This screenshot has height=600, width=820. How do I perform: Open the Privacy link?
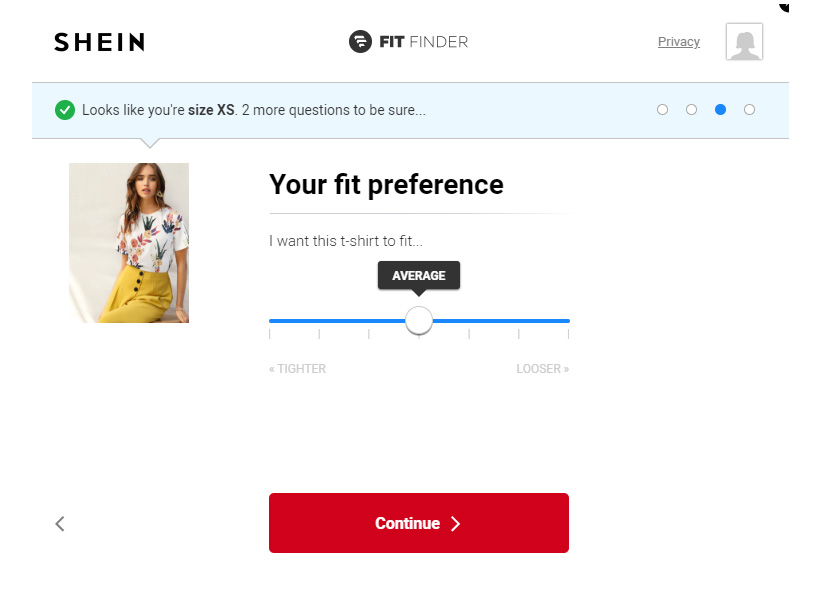(678, 41)
